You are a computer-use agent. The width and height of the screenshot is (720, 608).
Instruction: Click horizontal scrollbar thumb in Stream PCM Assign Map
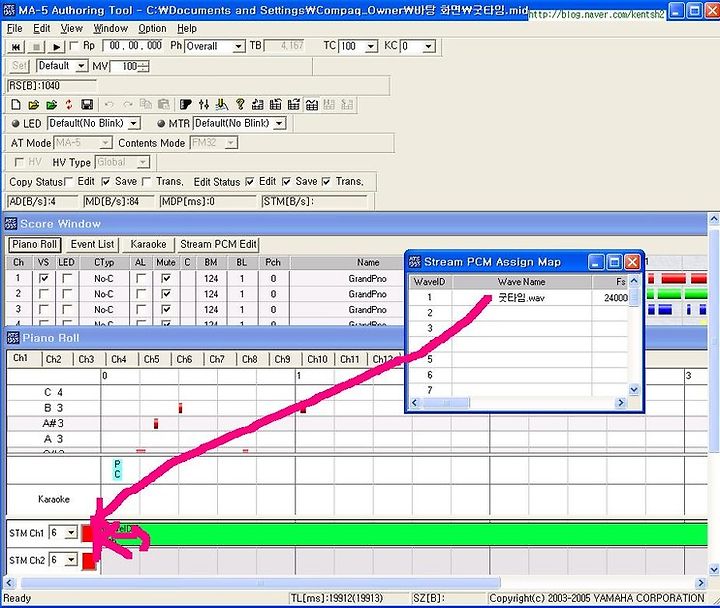[x=445, y=403]
